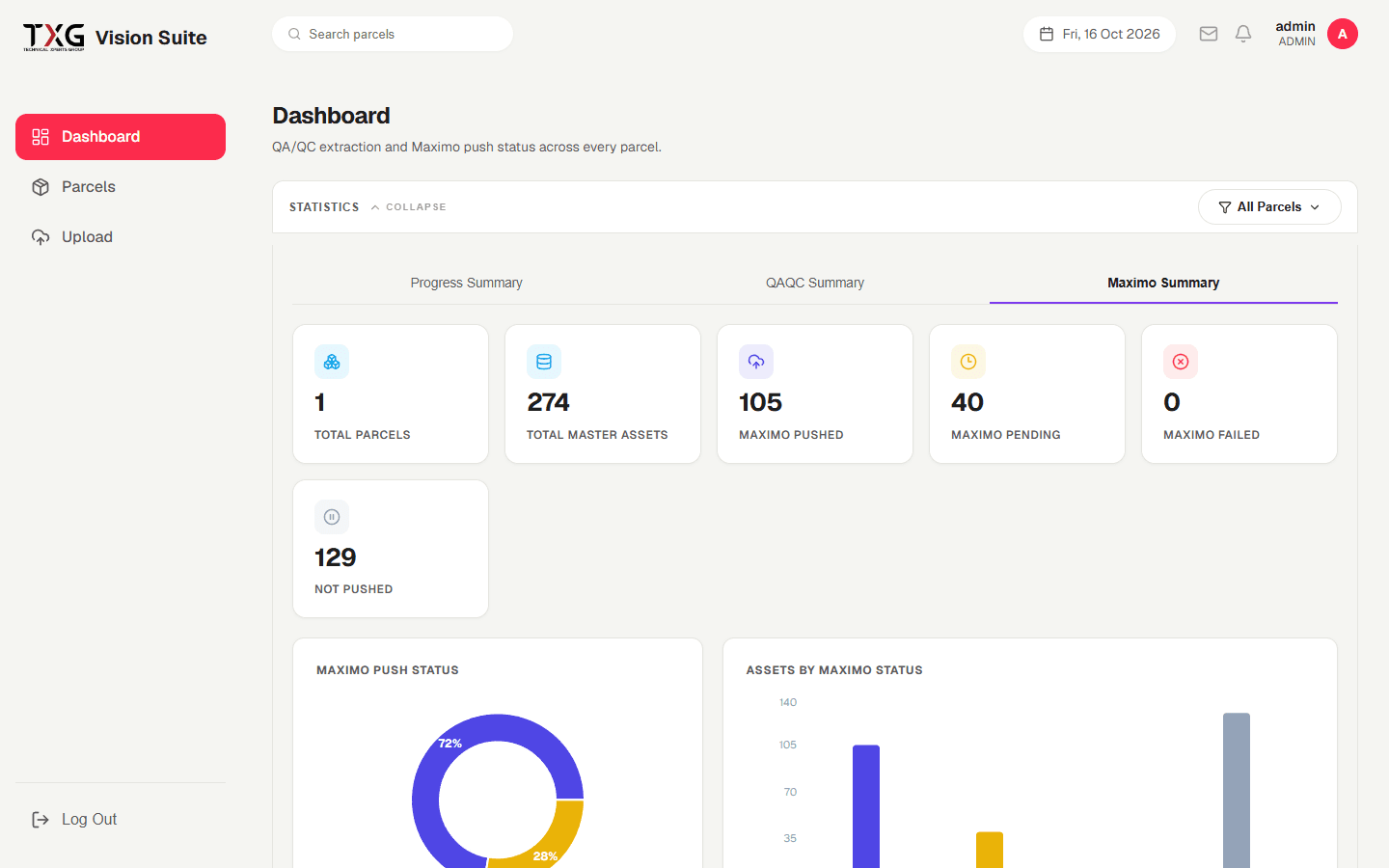Click the grey bar in assets chart

click(x=1237, y=791)
